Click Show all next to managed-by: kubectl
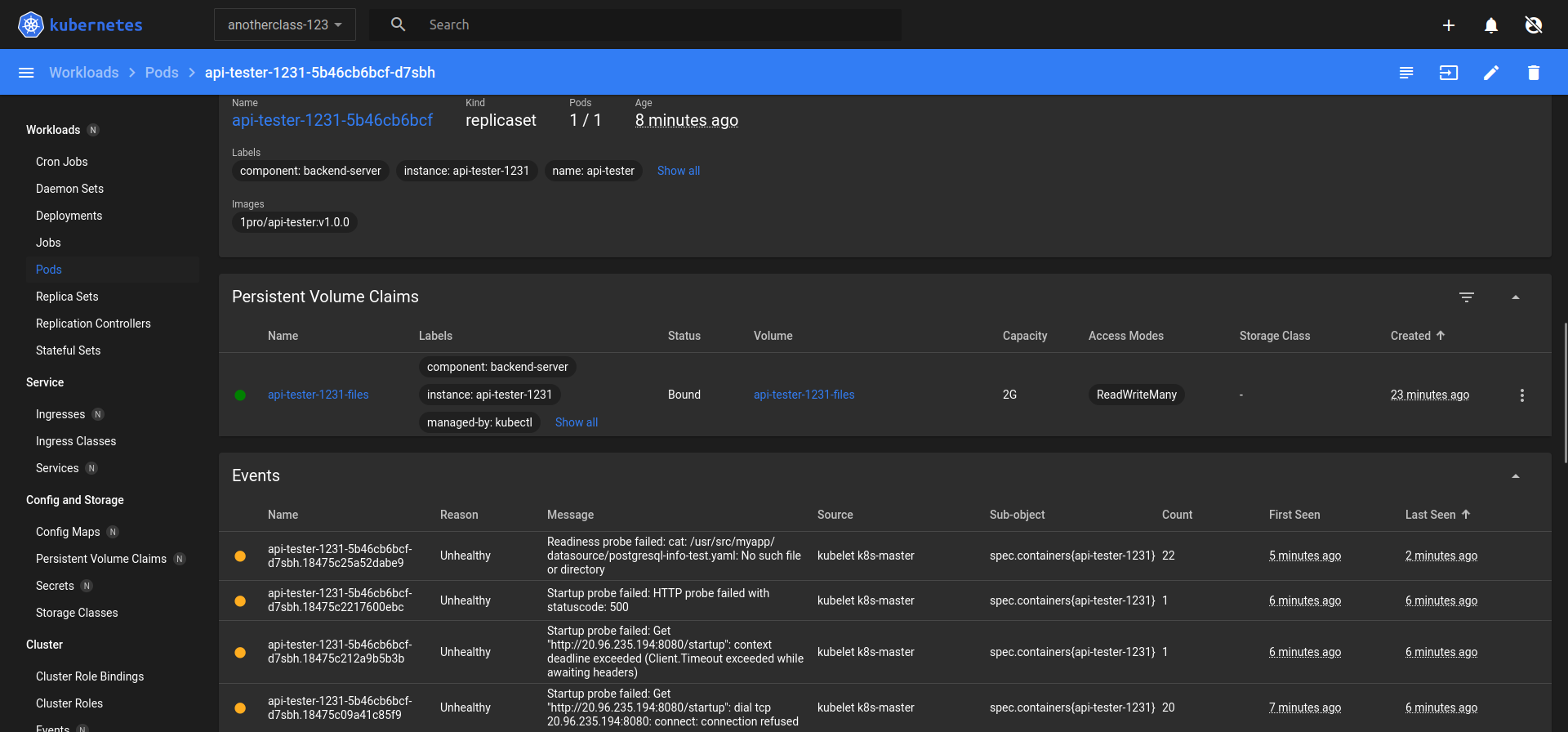The height and width of the screenshot is (732, 1568). tap(577, 422)
